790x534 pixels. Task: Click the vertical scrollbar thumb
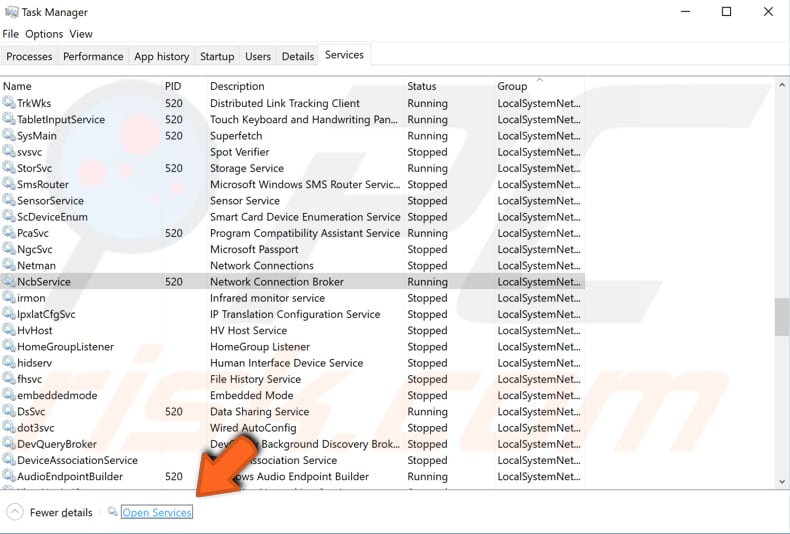click(x=782, y=316)
